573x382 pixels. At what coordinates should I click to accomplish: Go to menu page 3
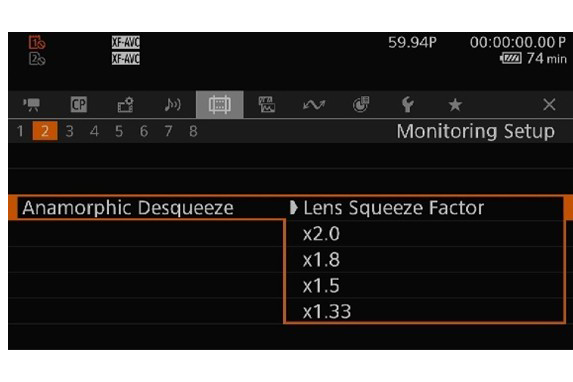pos(69,131)
